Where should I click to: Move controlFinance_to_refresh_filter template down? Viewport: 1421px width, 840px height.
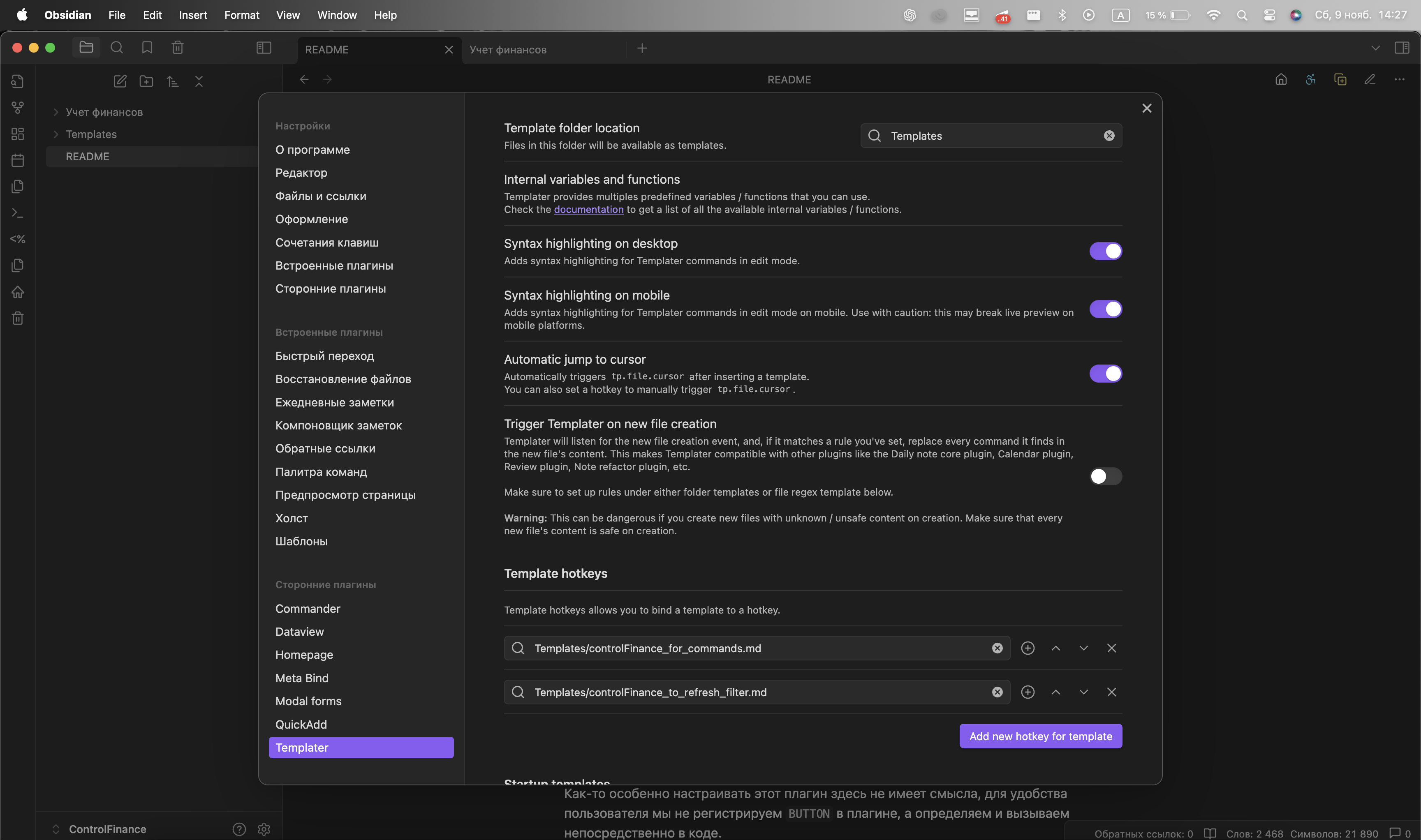[x=1083, y=692]
